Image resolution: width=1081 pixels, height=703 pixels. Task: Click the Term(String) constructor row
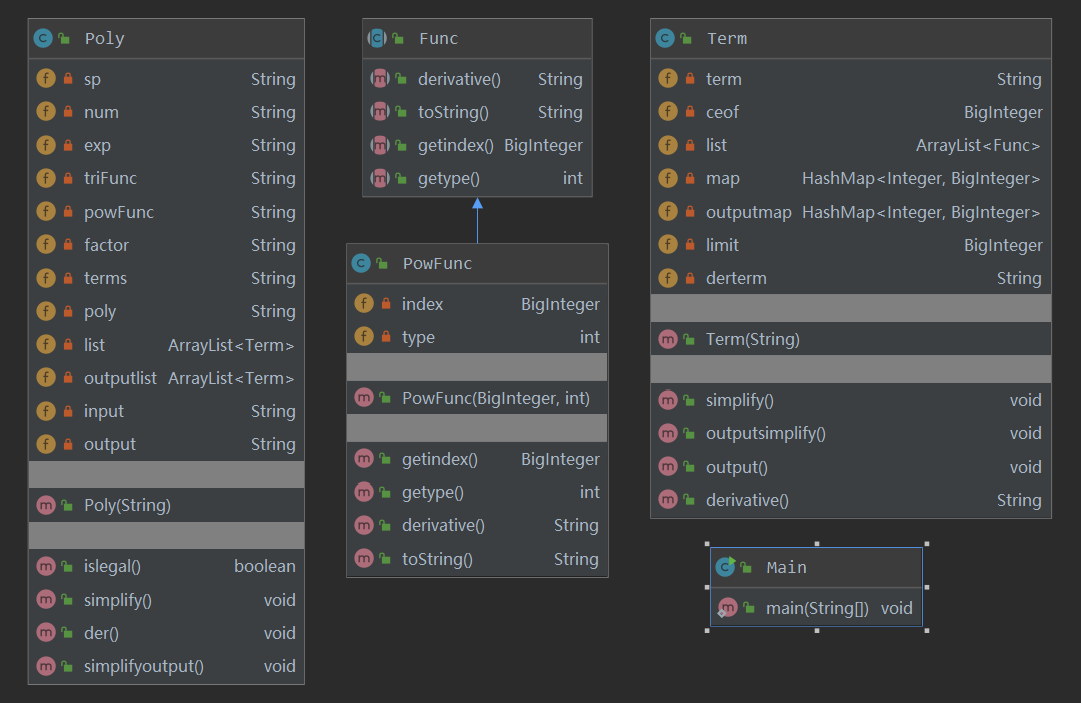pyautogui.click(x=752, y=339)
